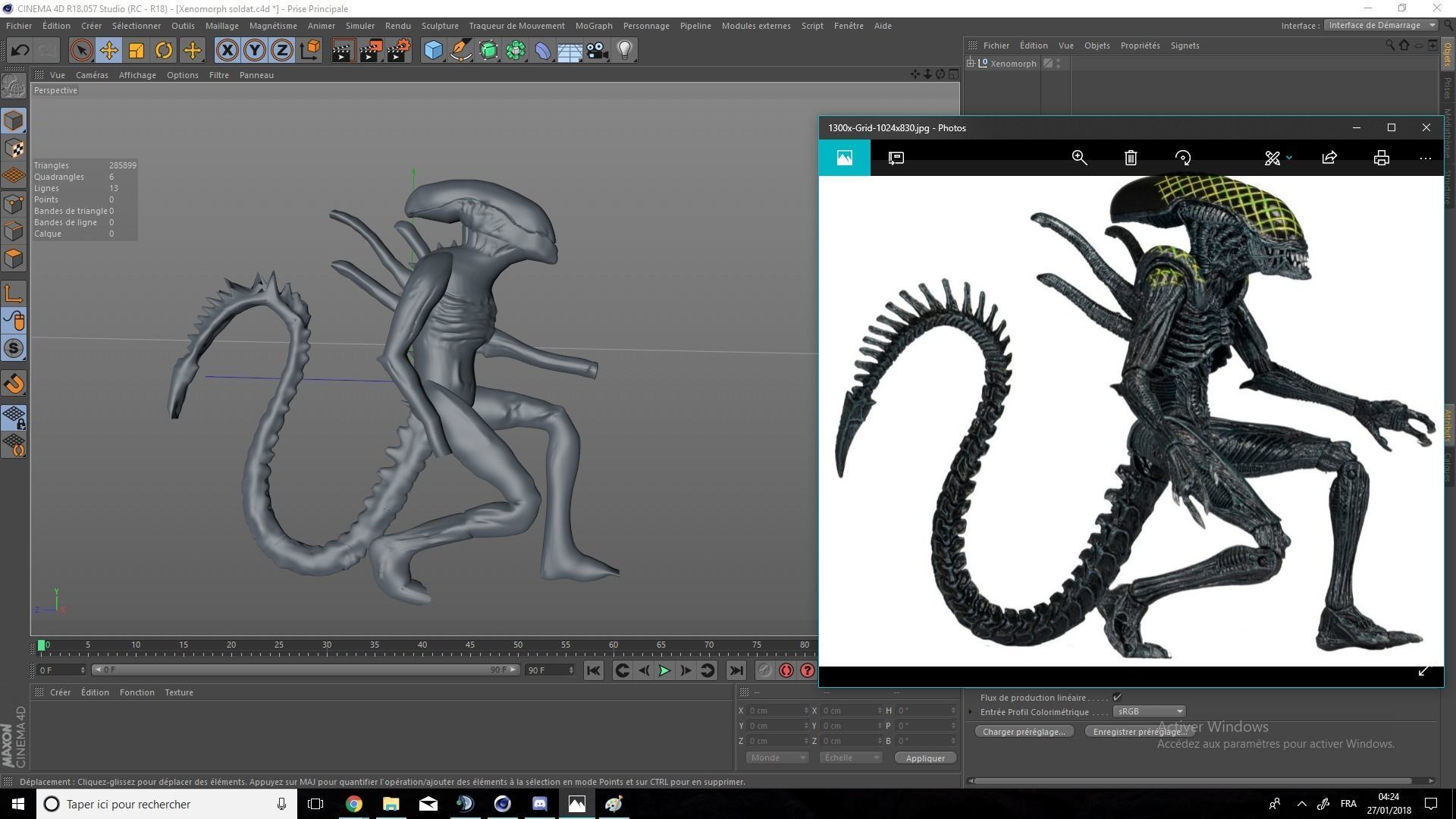Click the Undo arrow icon
This screenshot has width=1456, height=819.
20,51
